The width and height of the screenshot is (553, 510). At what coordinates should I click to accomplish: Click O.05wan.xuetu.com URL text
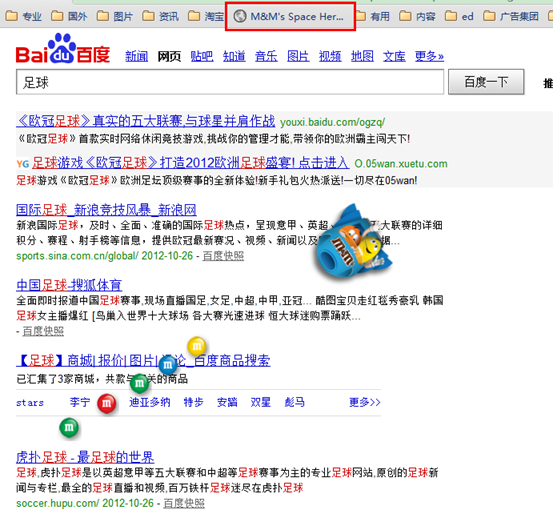(x=401, y=164)
